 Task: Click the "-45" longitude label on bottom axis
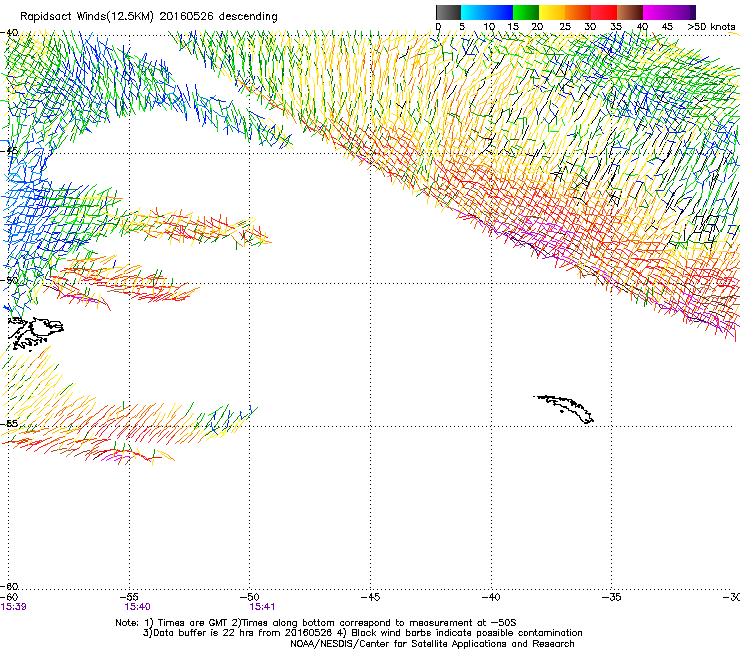click(370, 598)
